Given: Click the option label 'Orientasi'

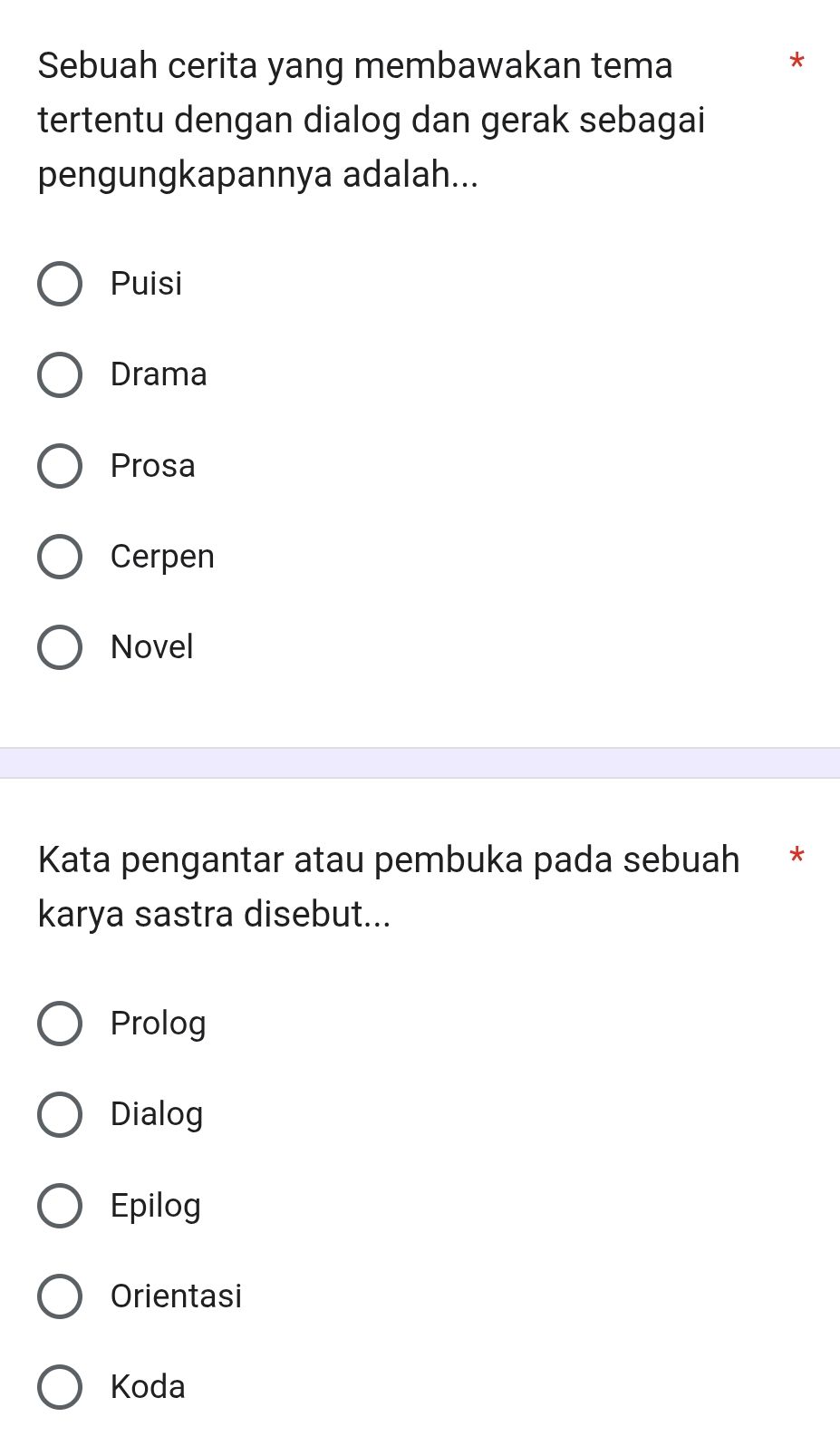Looking at the screenshot, I should (x=175, y=1296).
